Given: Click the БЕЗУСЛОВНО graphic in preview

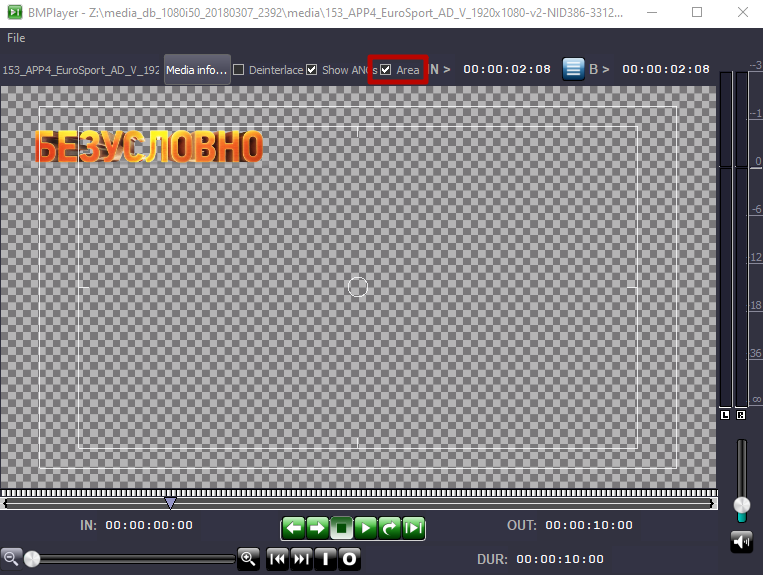Looking at the screenshot, I should (x=149, y=146).
